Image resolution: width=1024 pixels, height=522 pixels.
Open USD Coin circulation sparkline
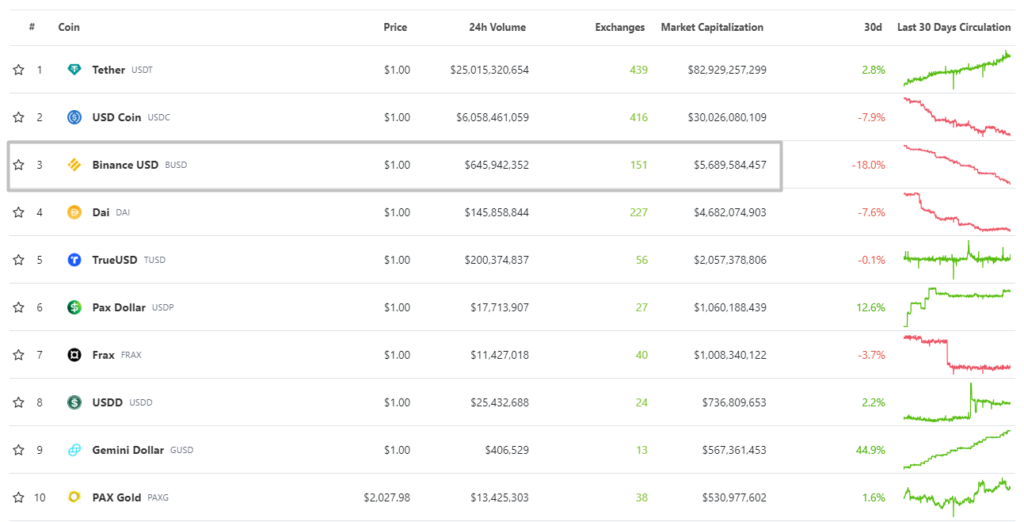click(957, 117)
